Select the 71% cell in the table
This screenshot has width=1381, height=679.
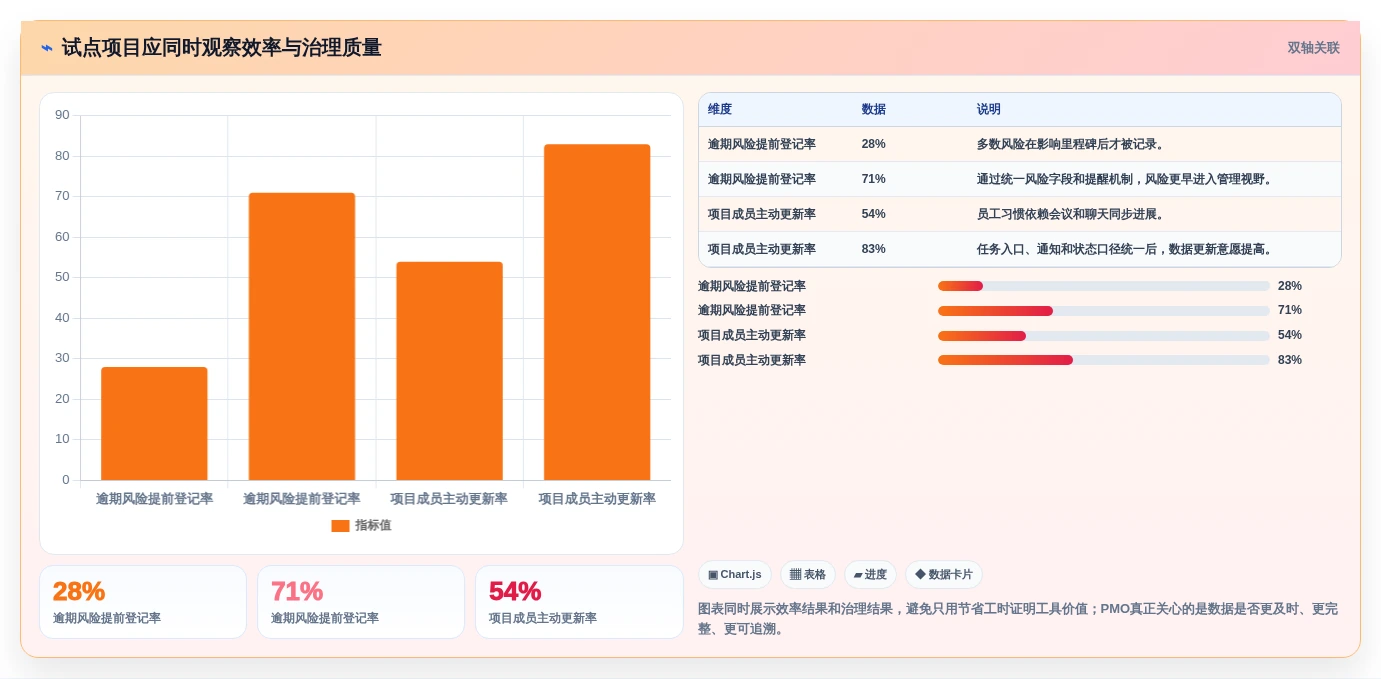coord(873,179)
